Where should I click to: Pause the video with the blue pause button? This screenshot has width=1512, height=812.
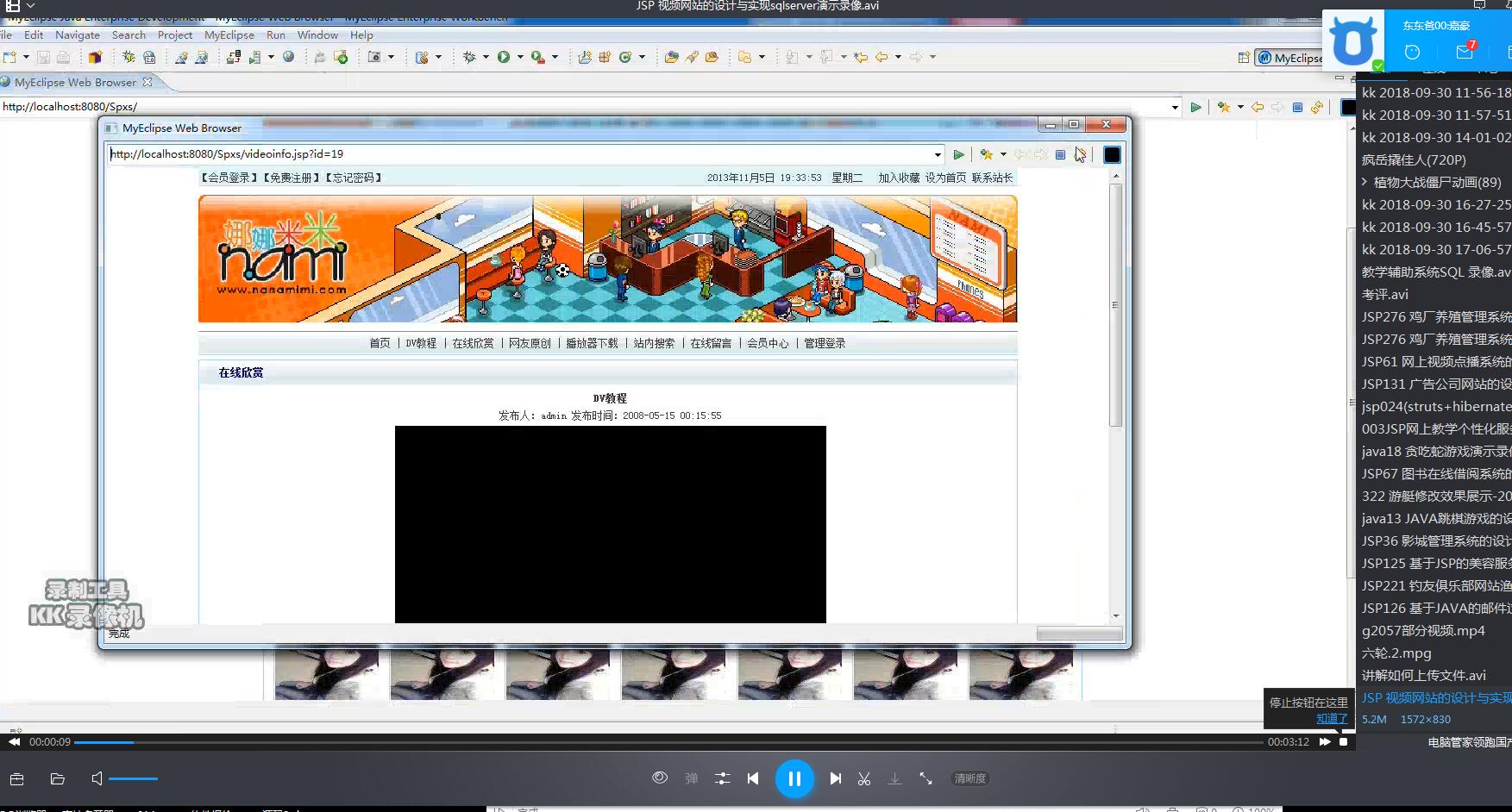[794, 778]
